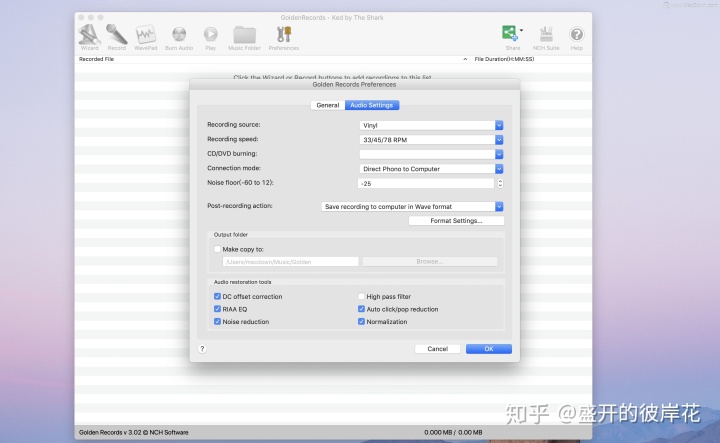This screenshot has width=720, height=443.
Task: Enable the High pass filter checkbox
Action: (361, 297)
